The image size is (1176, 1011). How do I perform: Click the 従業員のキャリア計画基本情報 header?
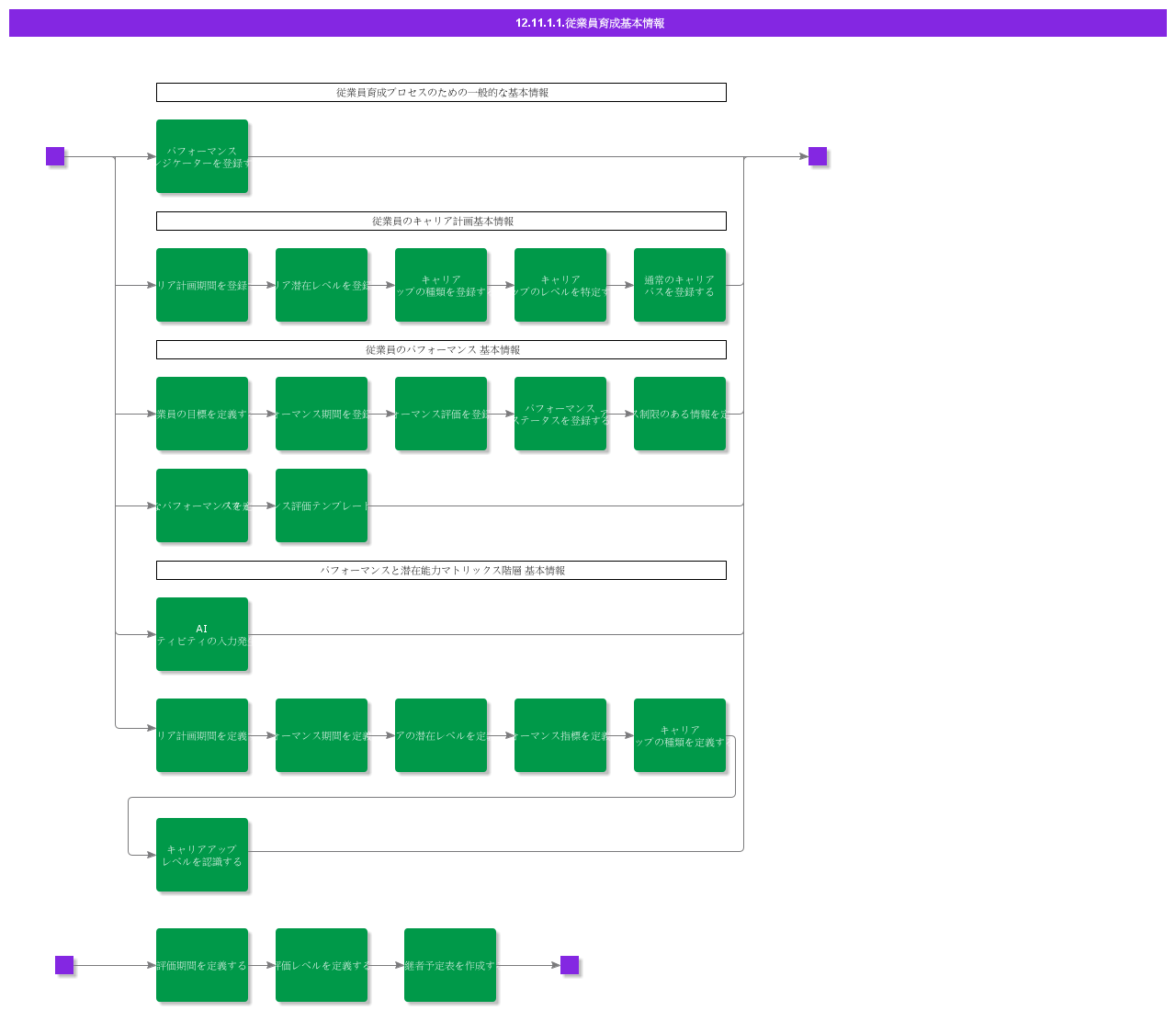(441, 221)
